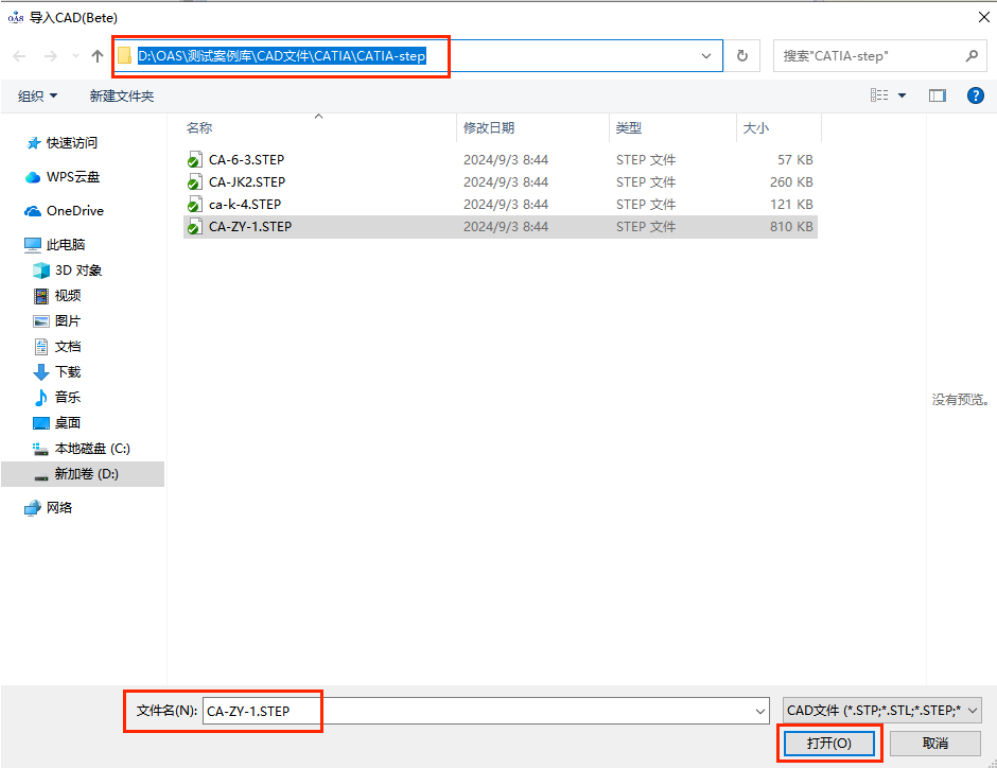Open 快速访问 in the sidebar
This screenshot has width=997, height=770.
point(62,143)
